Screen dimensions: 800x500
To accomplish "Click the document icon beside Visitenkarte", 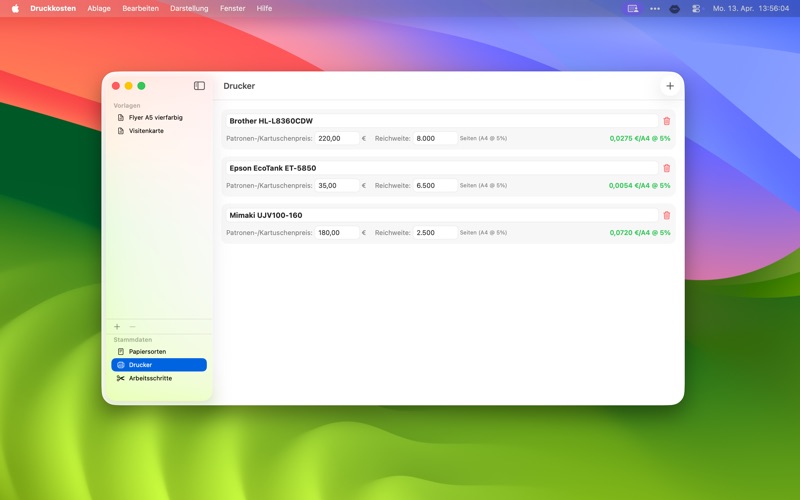I will coord(121,131).
